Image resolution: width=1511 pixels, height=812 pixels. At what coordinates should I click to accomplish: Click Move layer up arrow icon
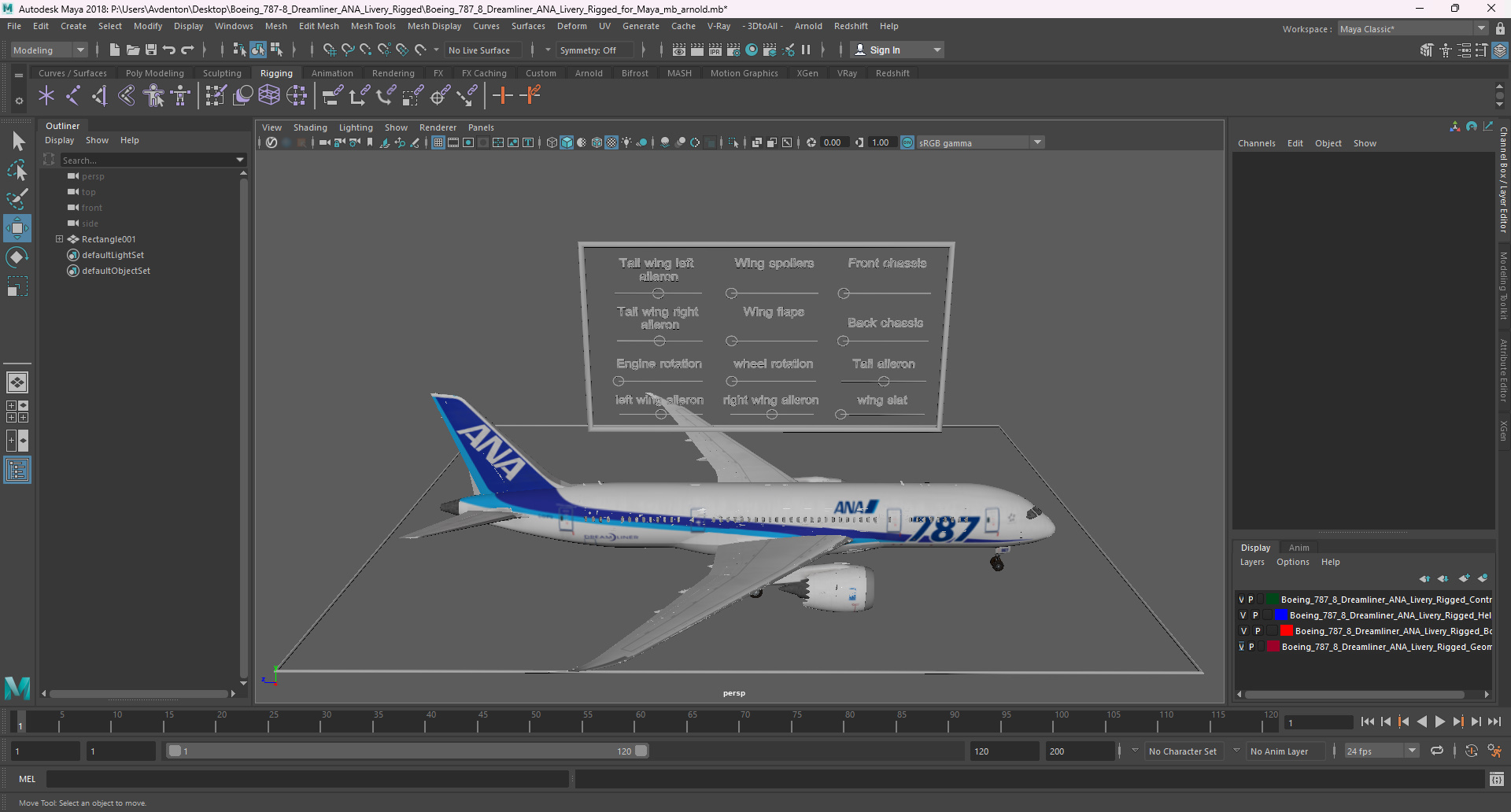tap(1424, 578)
